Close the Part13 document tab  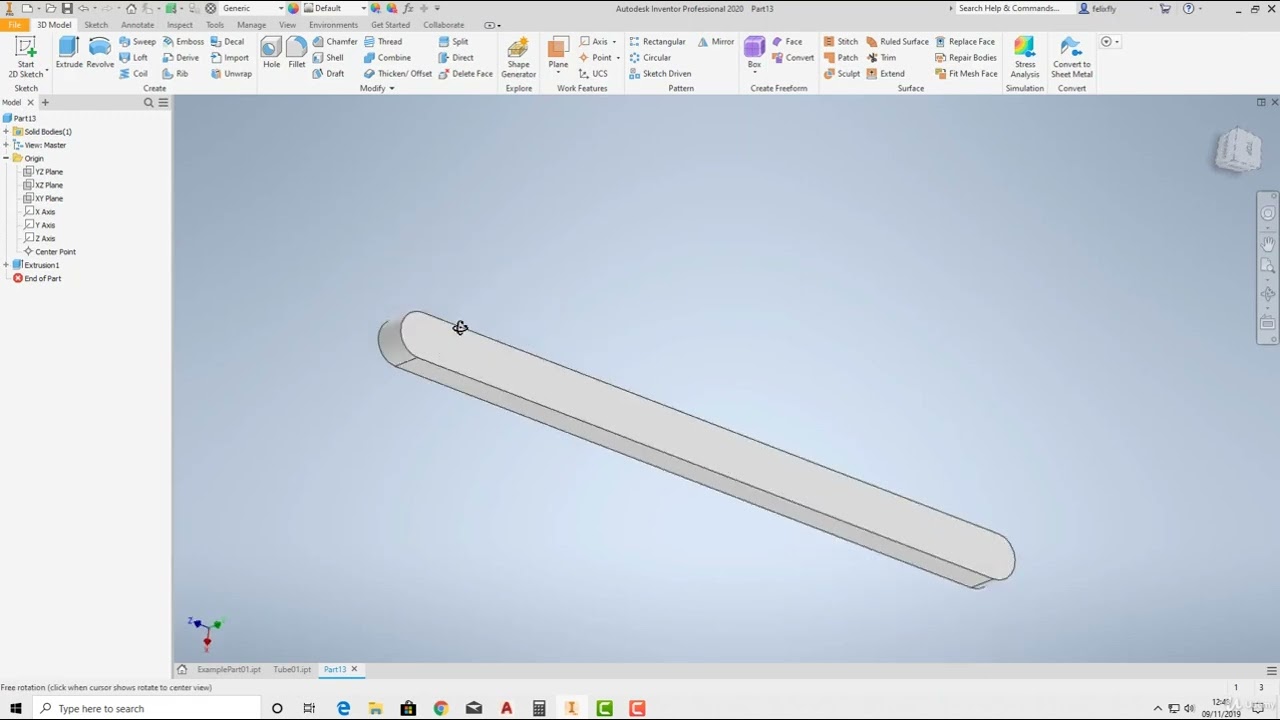[x=354, y=669]
